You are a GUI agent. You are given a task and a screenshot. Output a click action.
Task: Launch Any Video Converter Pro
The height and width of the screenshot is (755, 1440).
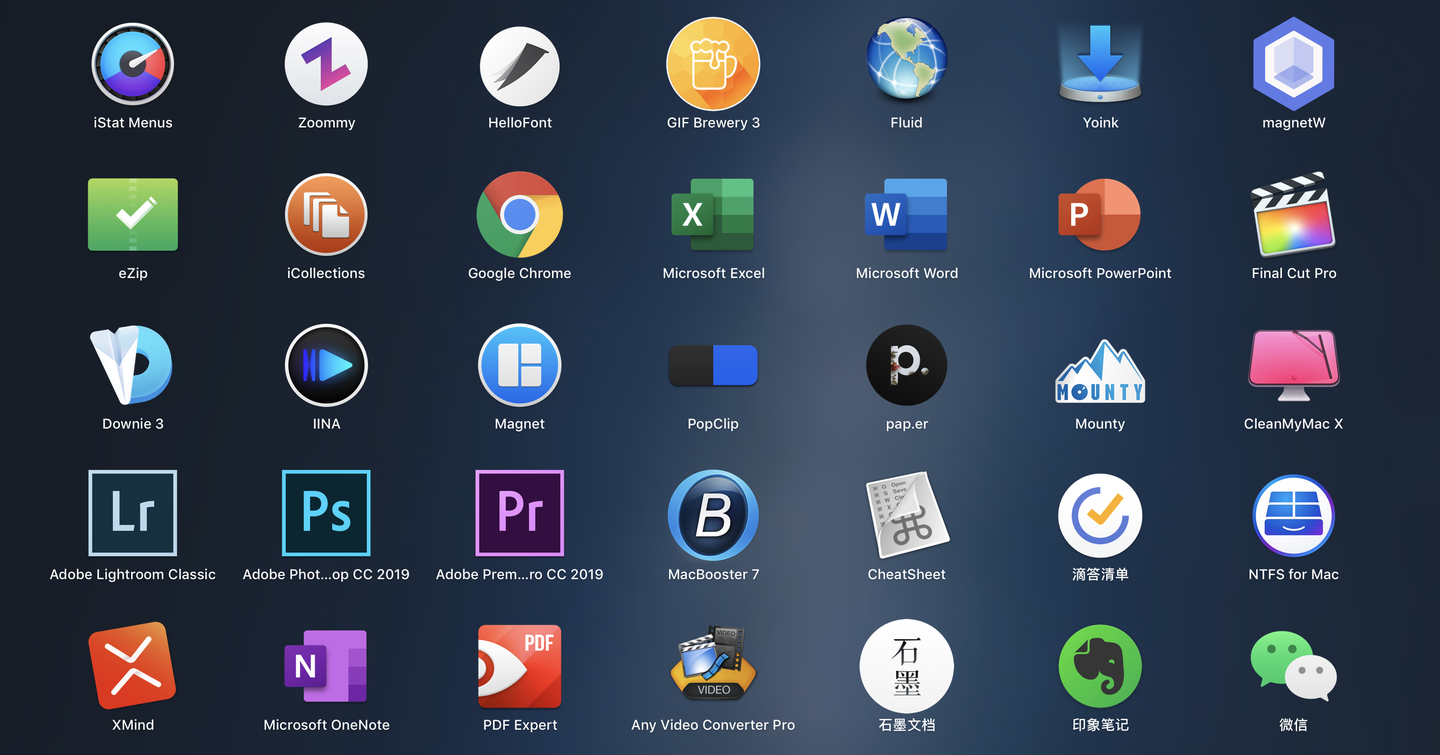click(713, 663)
